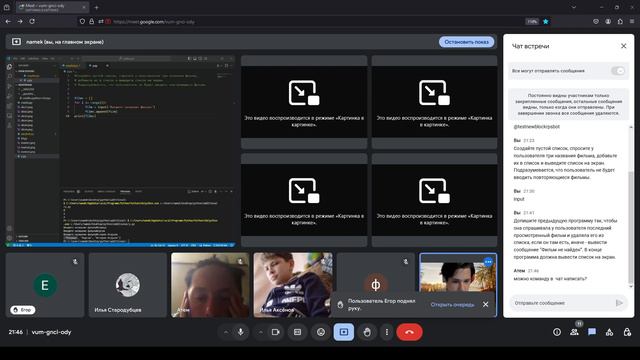The image size is (640, 360).
Task: Open the list all tabs dropdown
Action: point(573,7)
